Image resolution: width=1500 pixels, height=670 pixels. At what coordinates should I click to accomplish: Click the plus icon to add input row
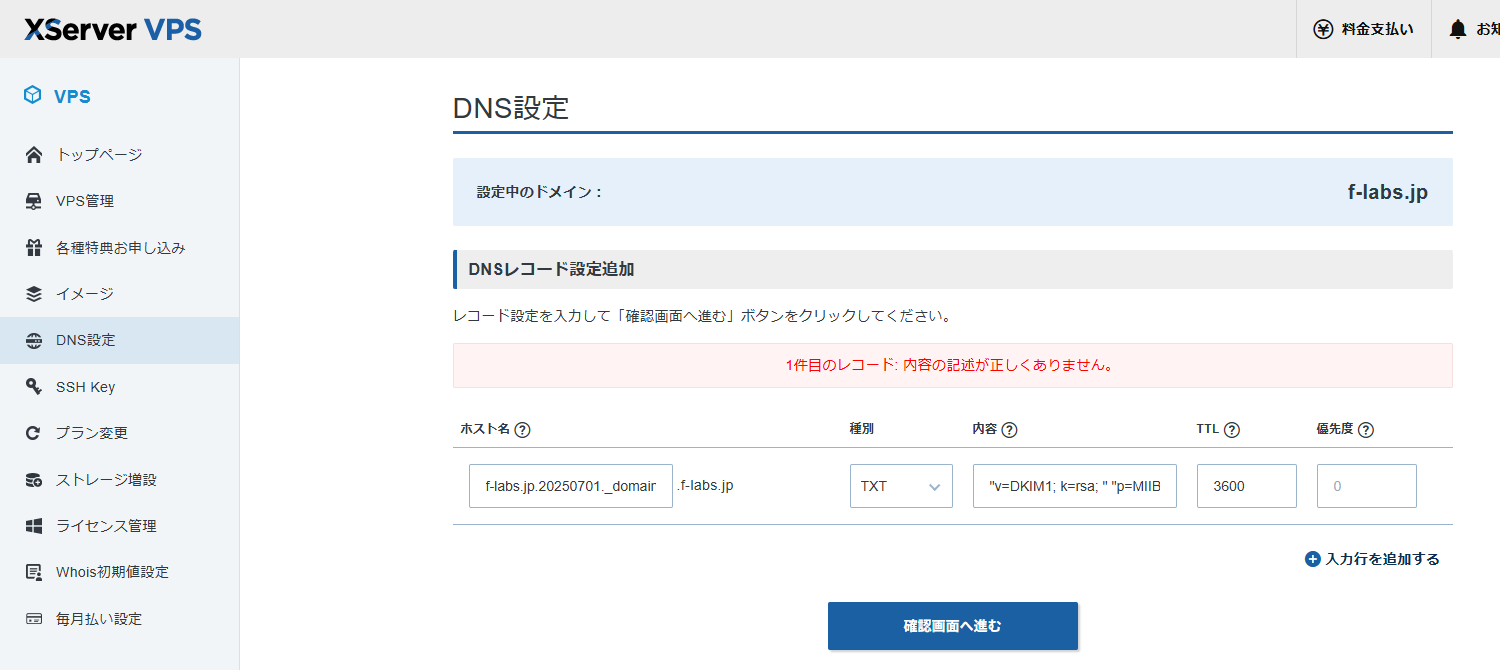coord(1313,559)
